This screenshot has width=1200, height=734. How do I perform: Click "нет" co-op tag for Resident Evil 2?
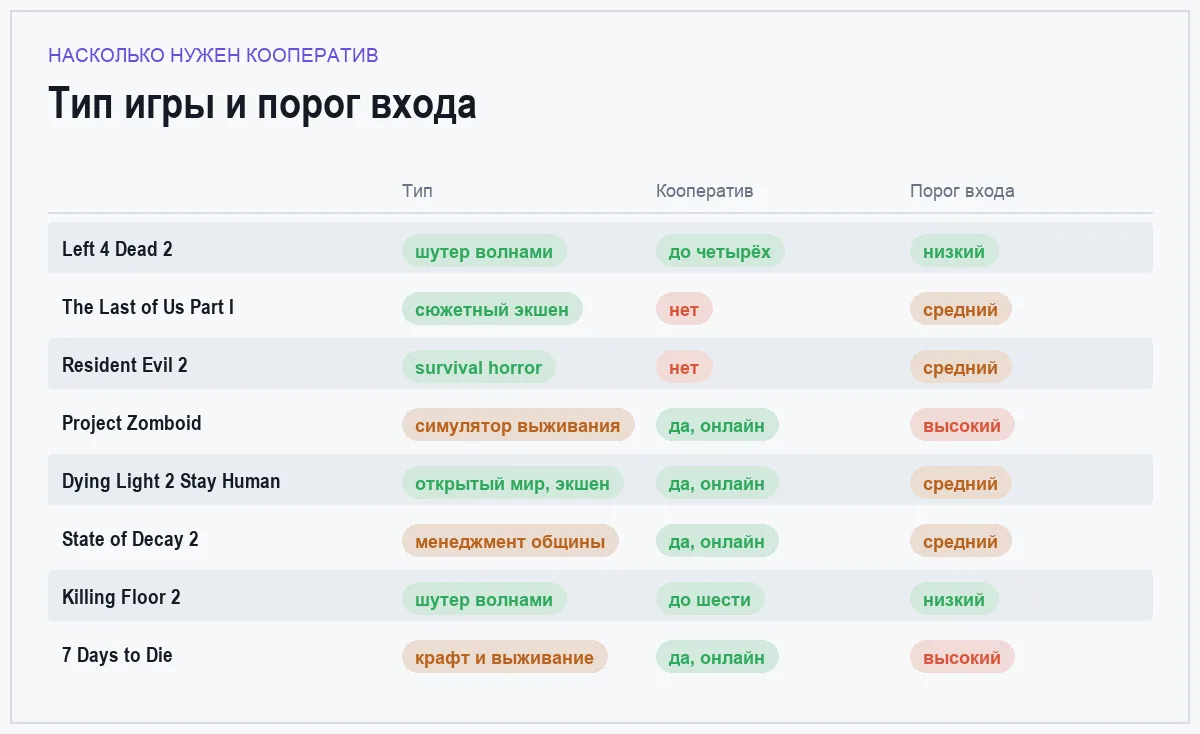684,368
